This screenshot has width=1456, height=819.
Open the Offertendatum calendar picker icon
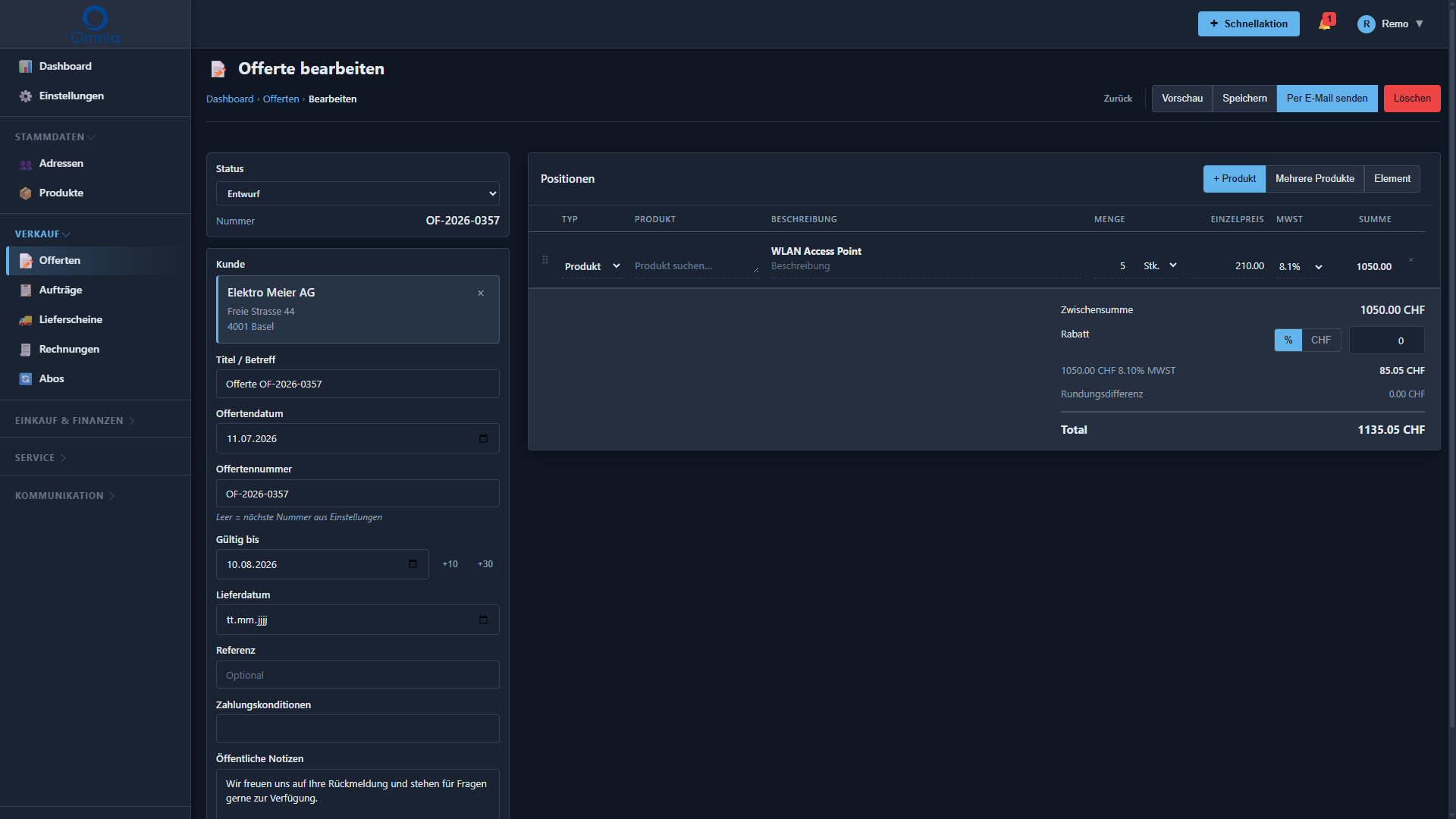point(483,438)
